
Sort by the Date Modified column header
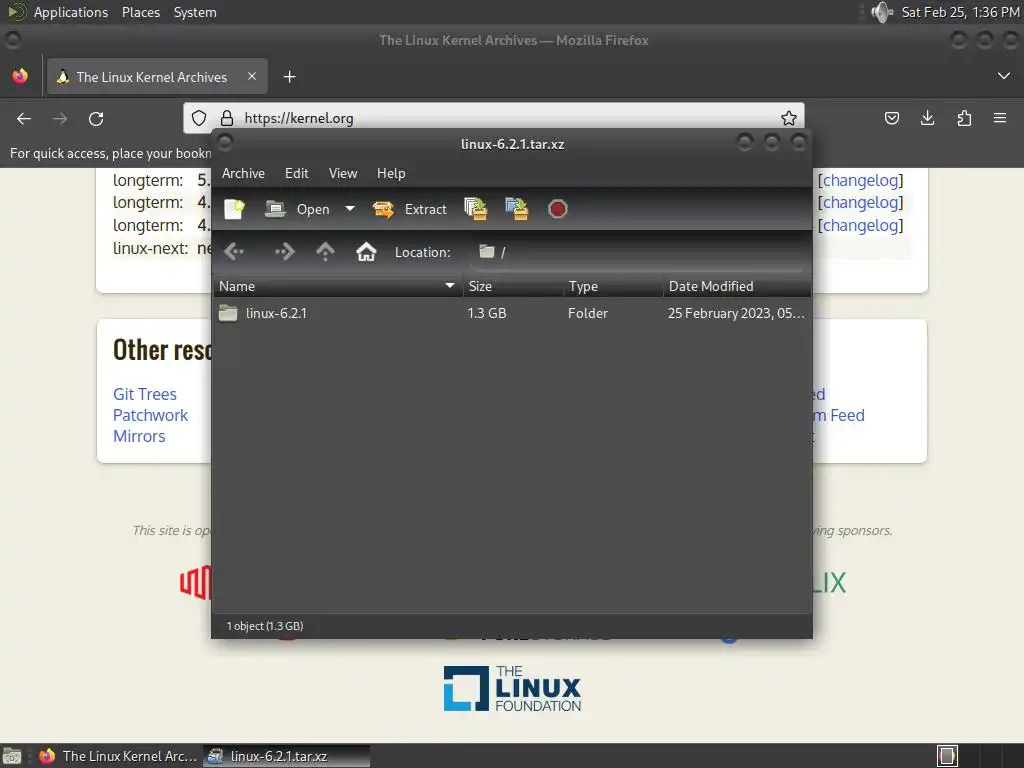[737, 286]
